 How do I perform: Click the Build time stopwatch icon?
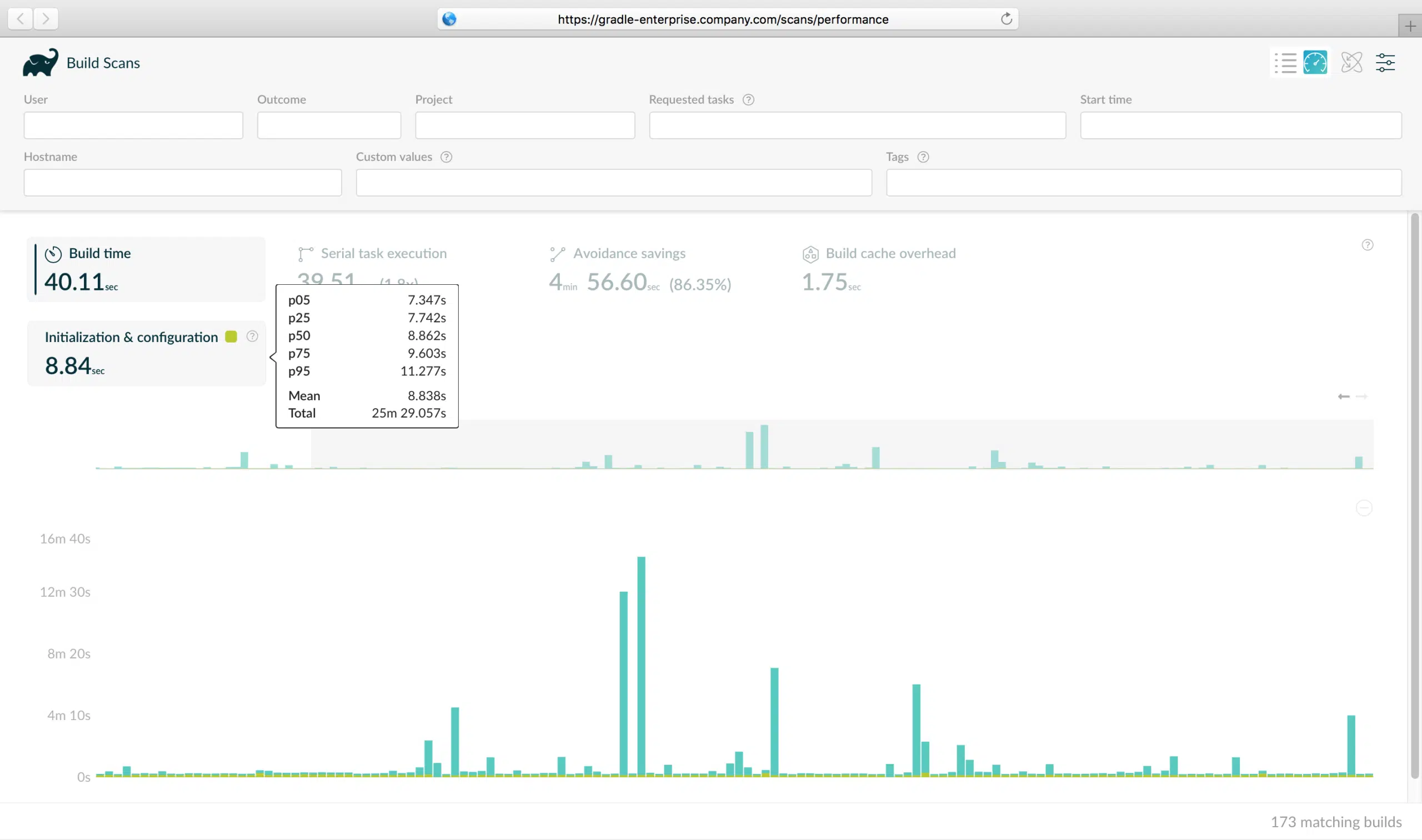(x=53, y=254)
